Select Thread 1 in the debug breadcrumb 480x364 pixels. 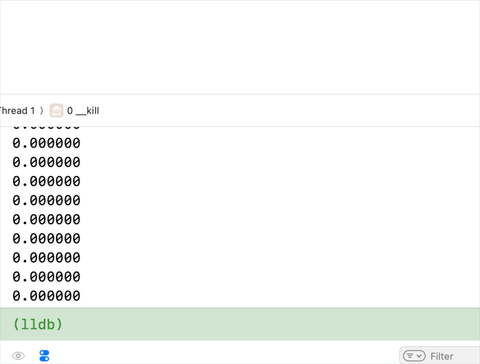[x=17, y=111]
